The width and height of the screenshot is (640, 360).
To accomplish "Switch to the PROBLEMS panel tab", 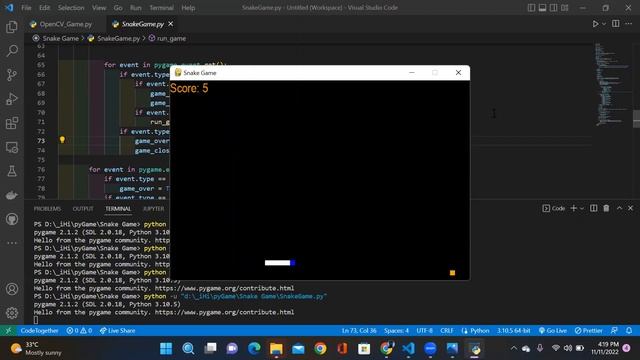I will 47,209.
